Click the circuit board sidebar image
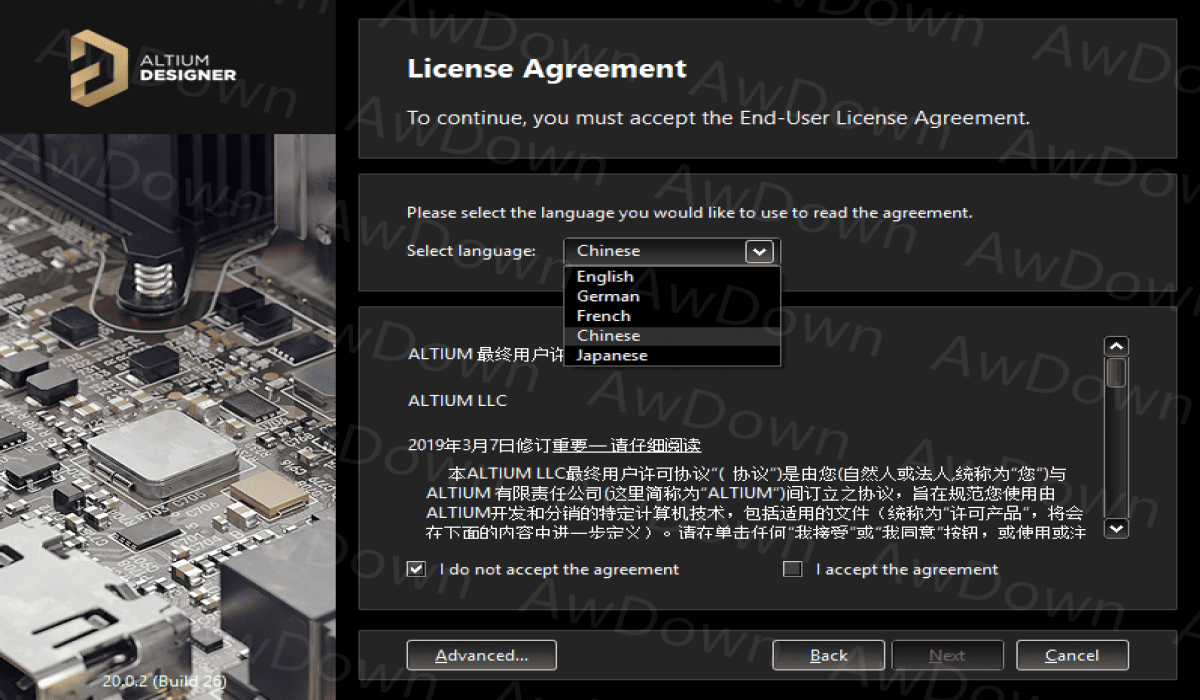 point(167,400)
